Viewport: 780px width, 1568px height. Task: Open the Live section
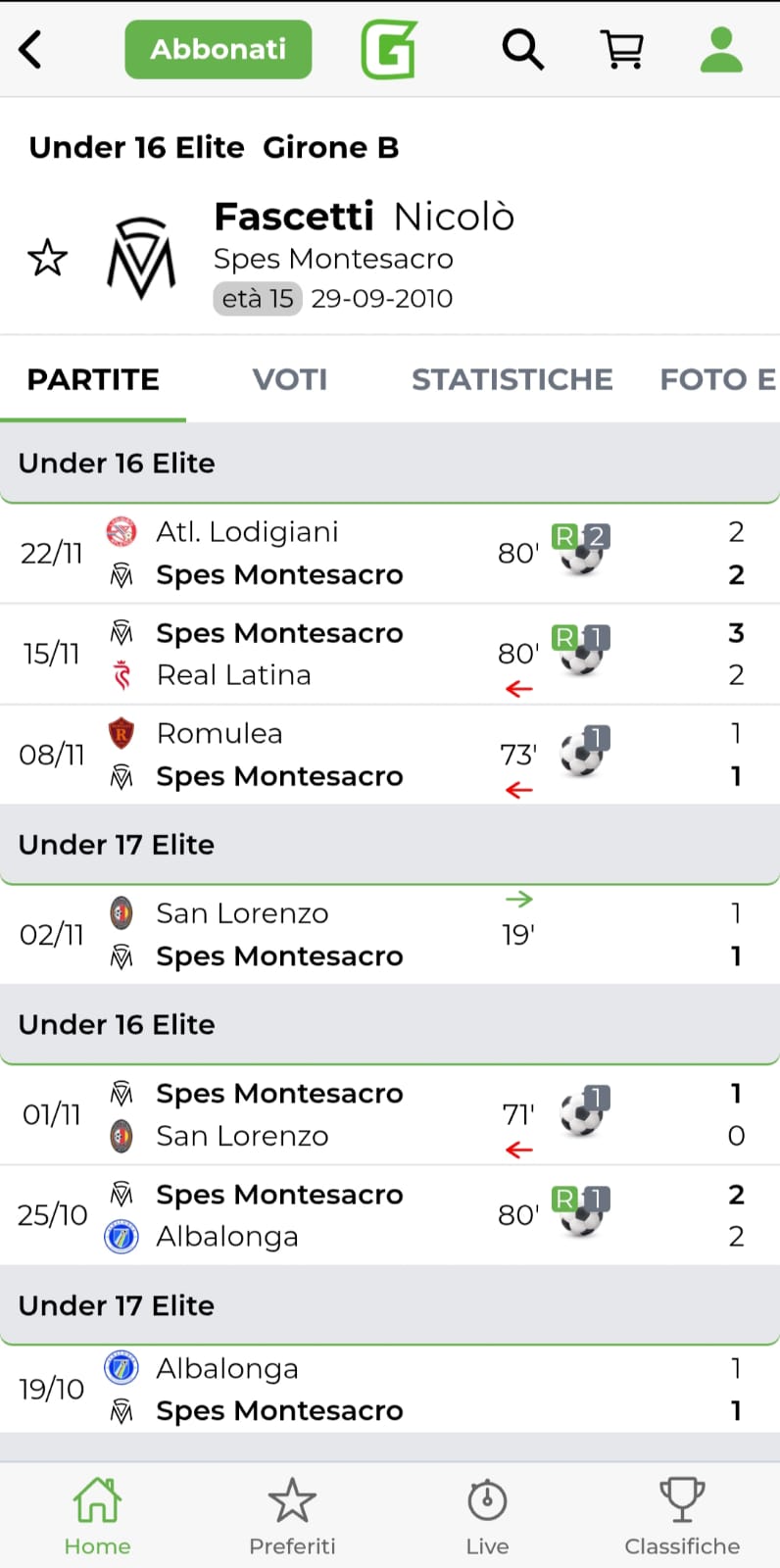click(487, 1515)
